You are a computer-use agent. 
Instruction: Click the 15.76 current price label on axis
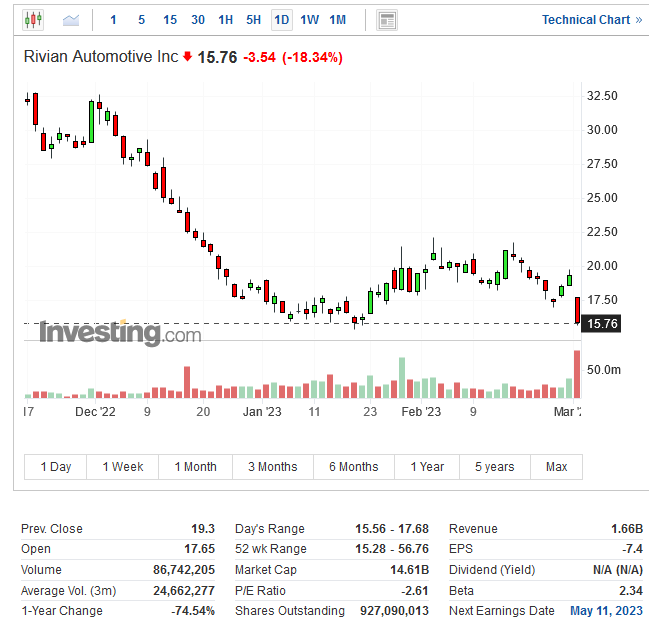(x=601, y=324)
